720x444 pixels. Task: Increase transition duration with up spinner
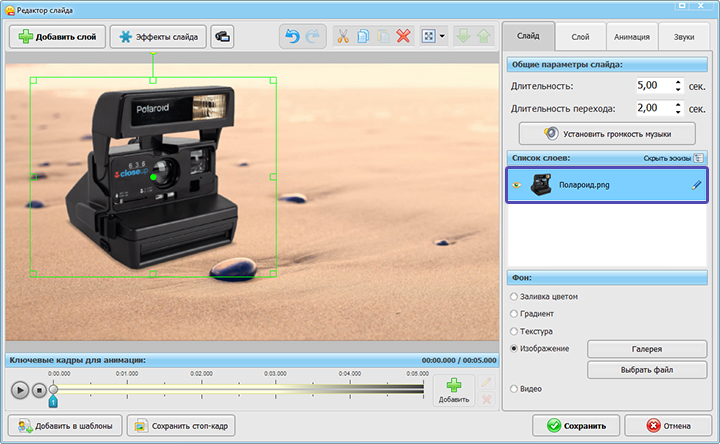tap(678, 104)
